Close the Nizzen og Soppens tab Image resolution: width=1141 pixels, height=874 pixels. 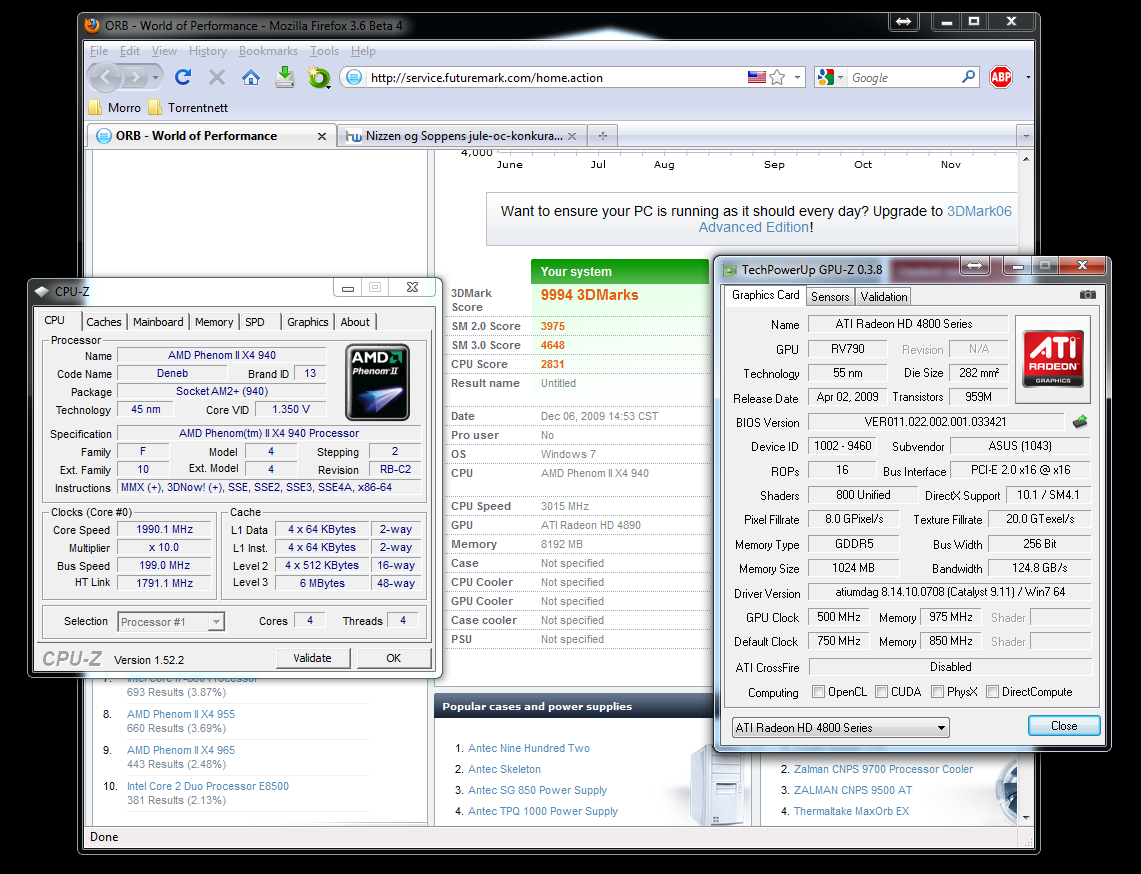[x=572, y=136]
